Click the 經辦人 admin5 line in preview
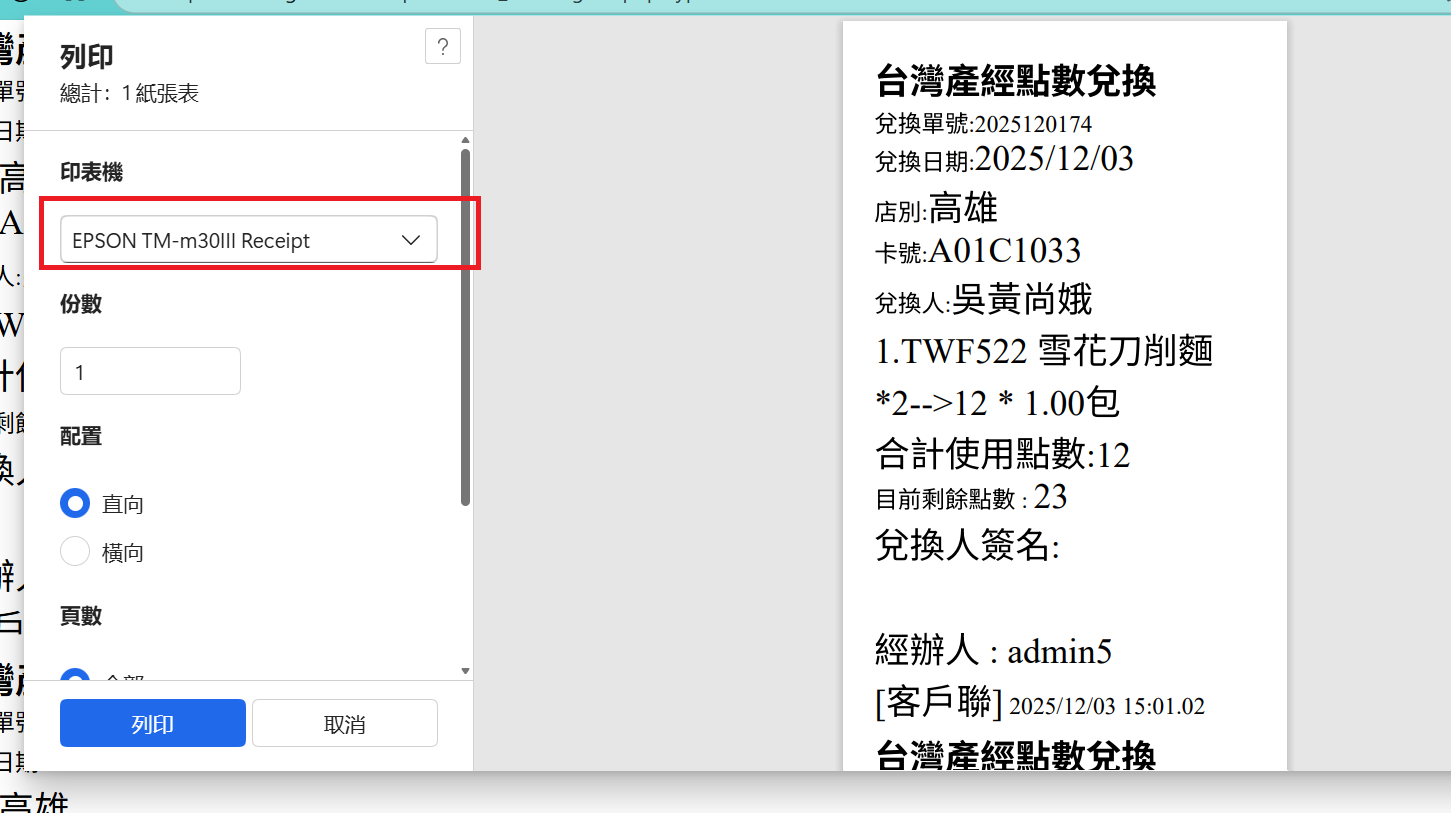 (994, 651)
